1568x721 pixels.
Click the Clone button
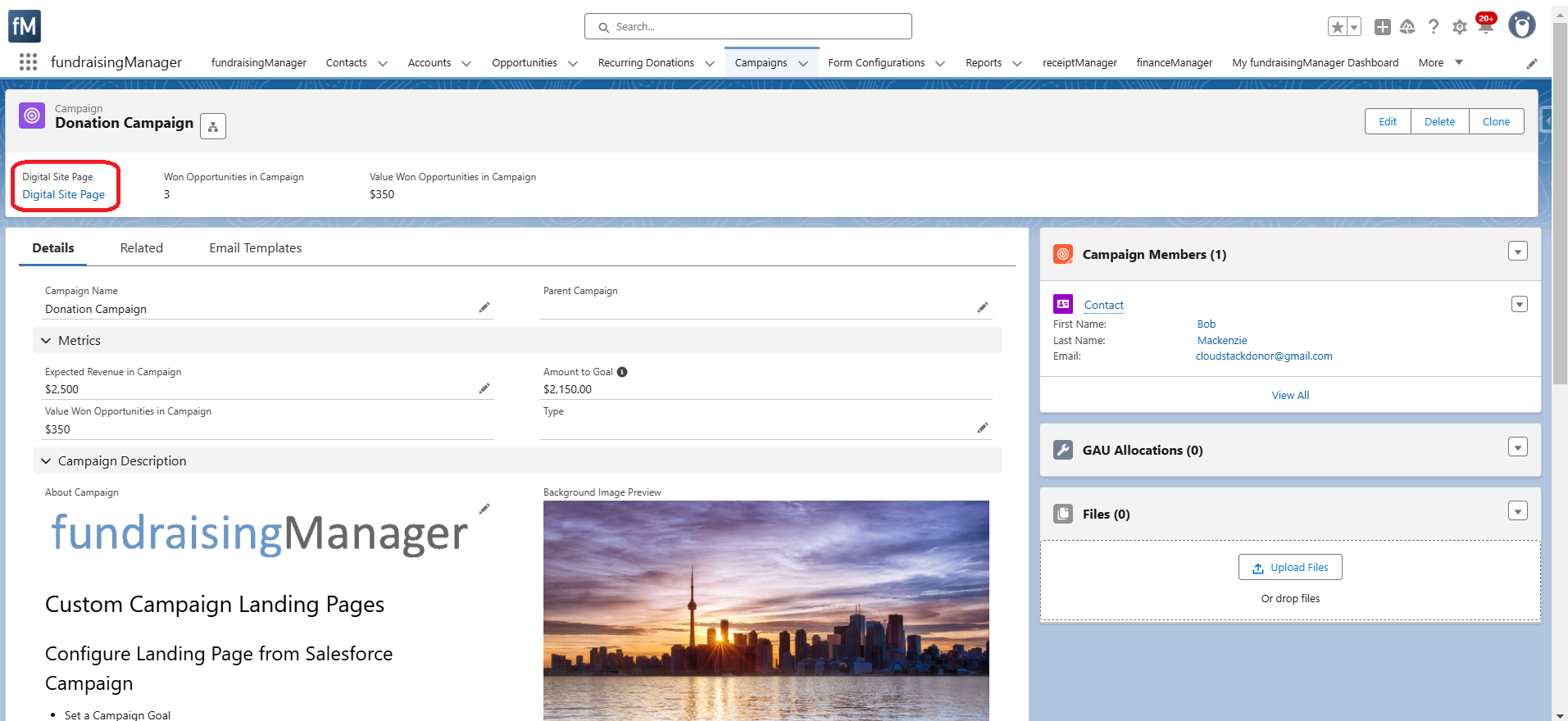tap(1496, 121)
